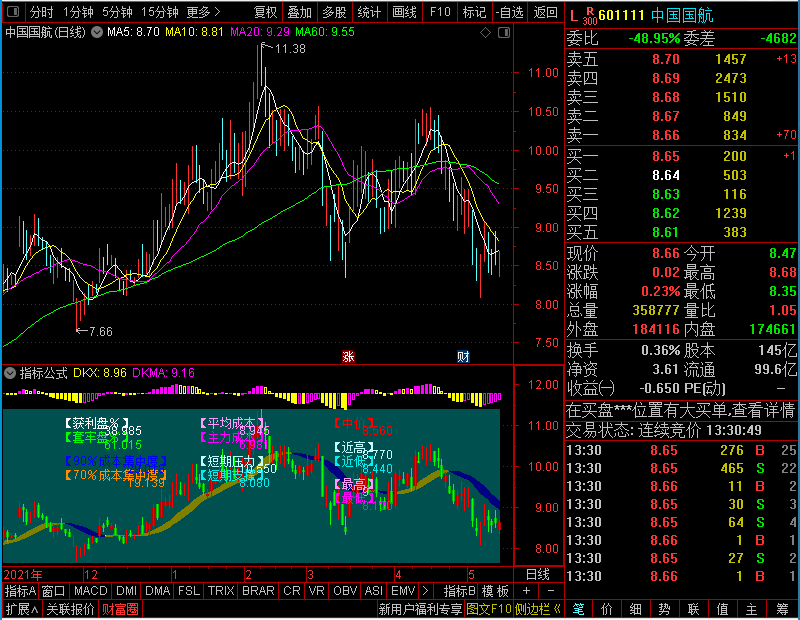800x620 pixels.
Task: Open the 复权 adjustment menu
Action: (265, 12)
